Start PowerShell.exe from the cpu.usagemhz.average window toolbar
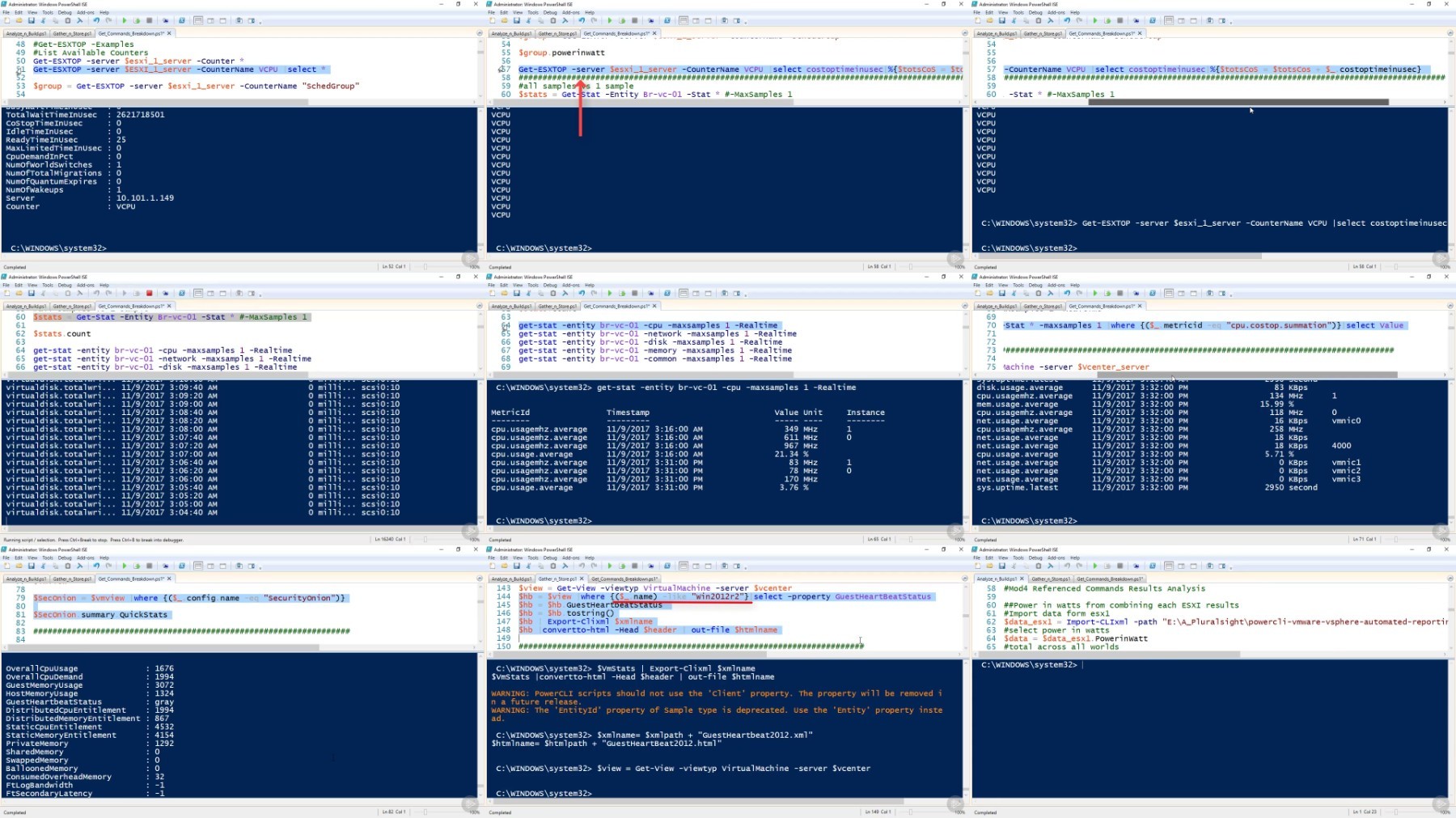1456x818 pixels. (x=667, y=294)
